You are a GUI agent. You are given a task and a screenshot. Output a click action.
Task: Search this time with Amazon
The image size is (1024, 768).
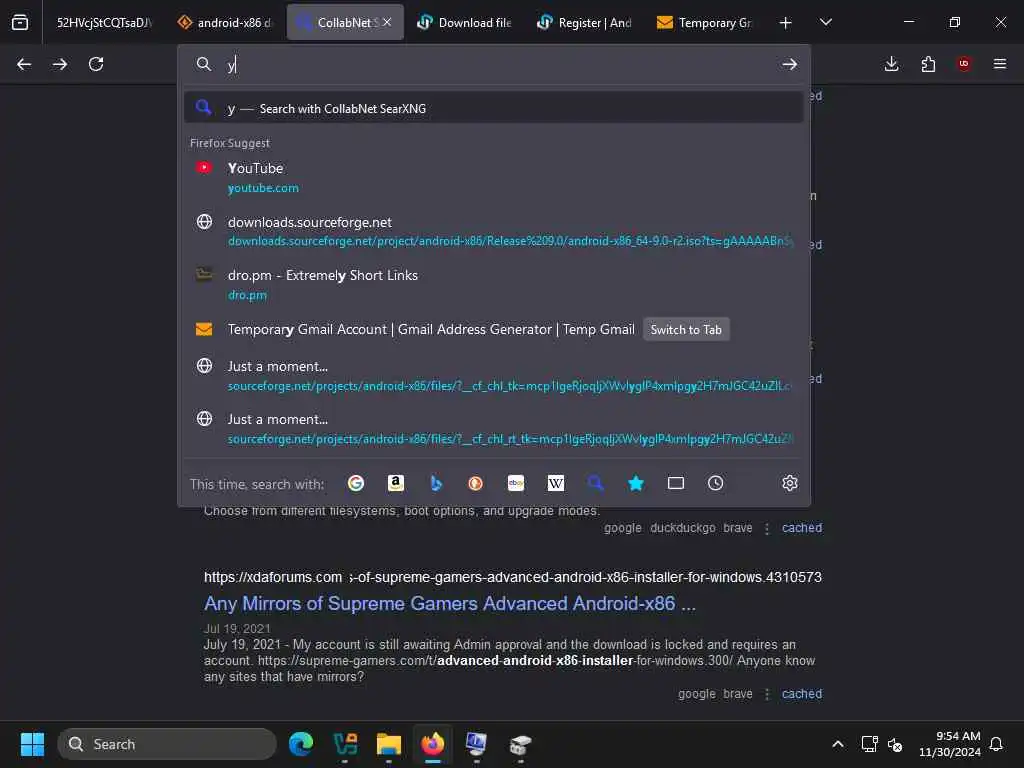point(396,483)
